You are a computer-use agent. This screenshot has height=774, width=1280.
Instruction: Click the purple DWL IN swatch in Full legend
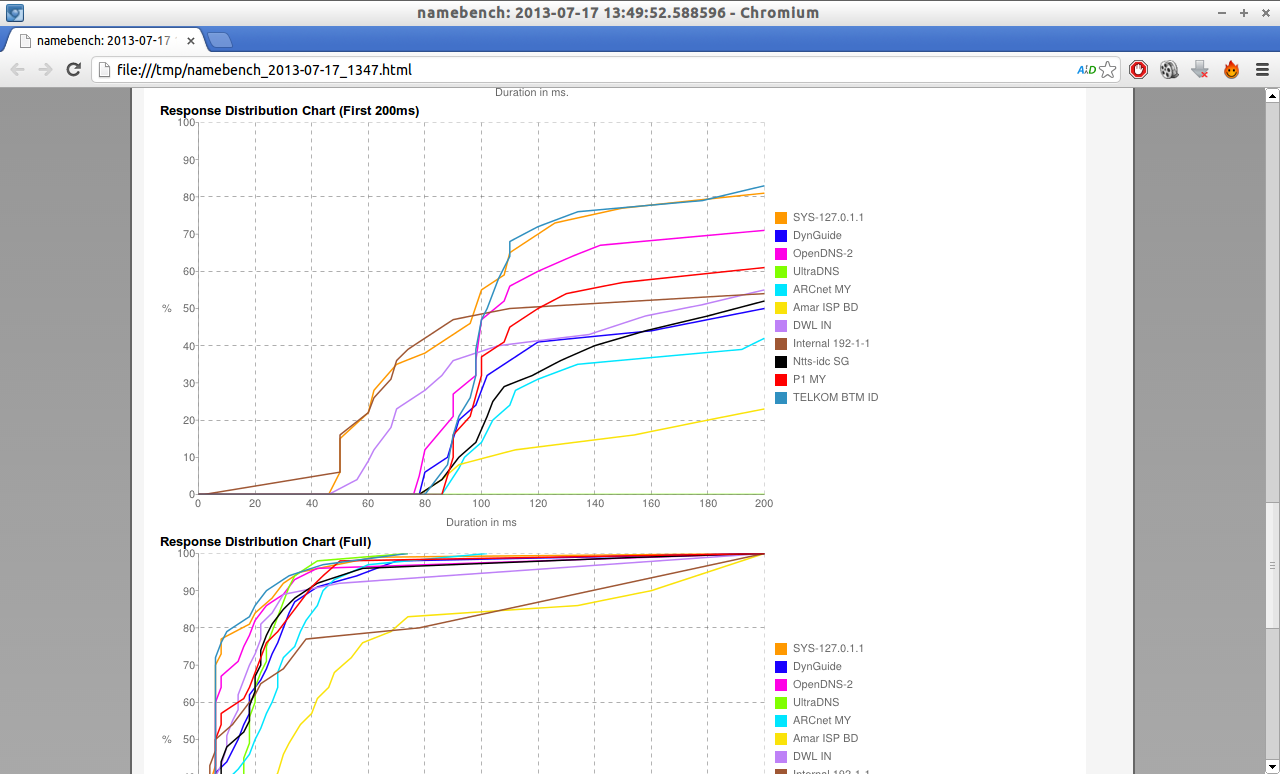pos(781,756)
